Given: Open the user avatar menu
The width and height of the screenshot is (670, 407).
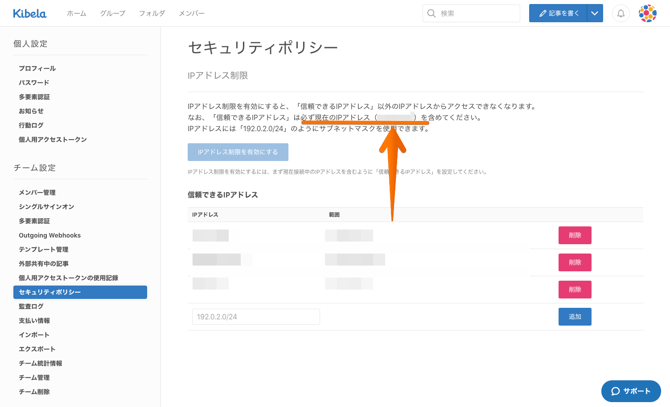Looking at the screenshot, I should (648, 14).
